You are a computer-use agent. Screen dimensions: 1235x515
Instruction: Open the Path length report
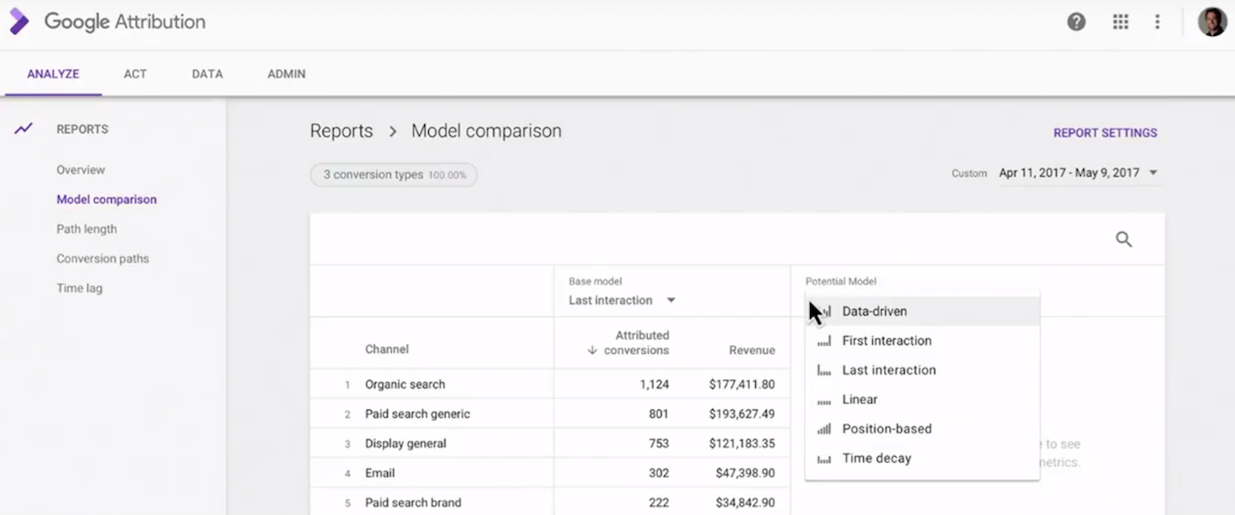[87, 229]
